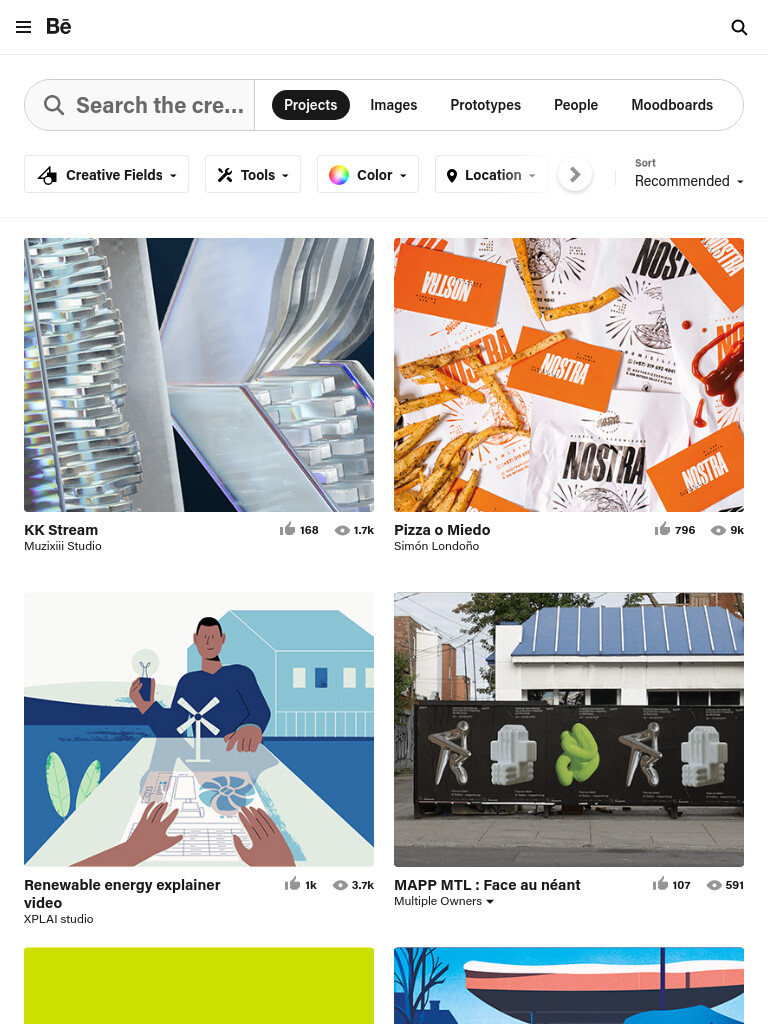The image size is (768, 1024).
Task: Open the Color filter picker
Action: coord(368,174)
